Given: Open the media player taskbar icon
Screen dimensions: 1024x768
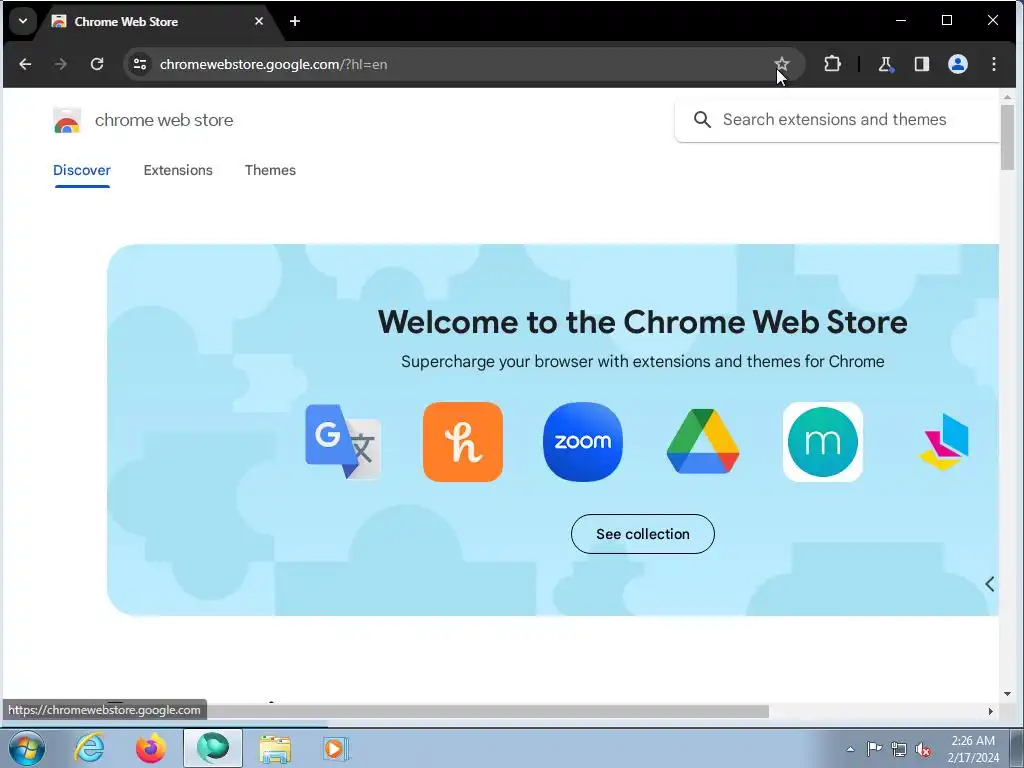Looking at the screenshot, I should click(336, 748).
